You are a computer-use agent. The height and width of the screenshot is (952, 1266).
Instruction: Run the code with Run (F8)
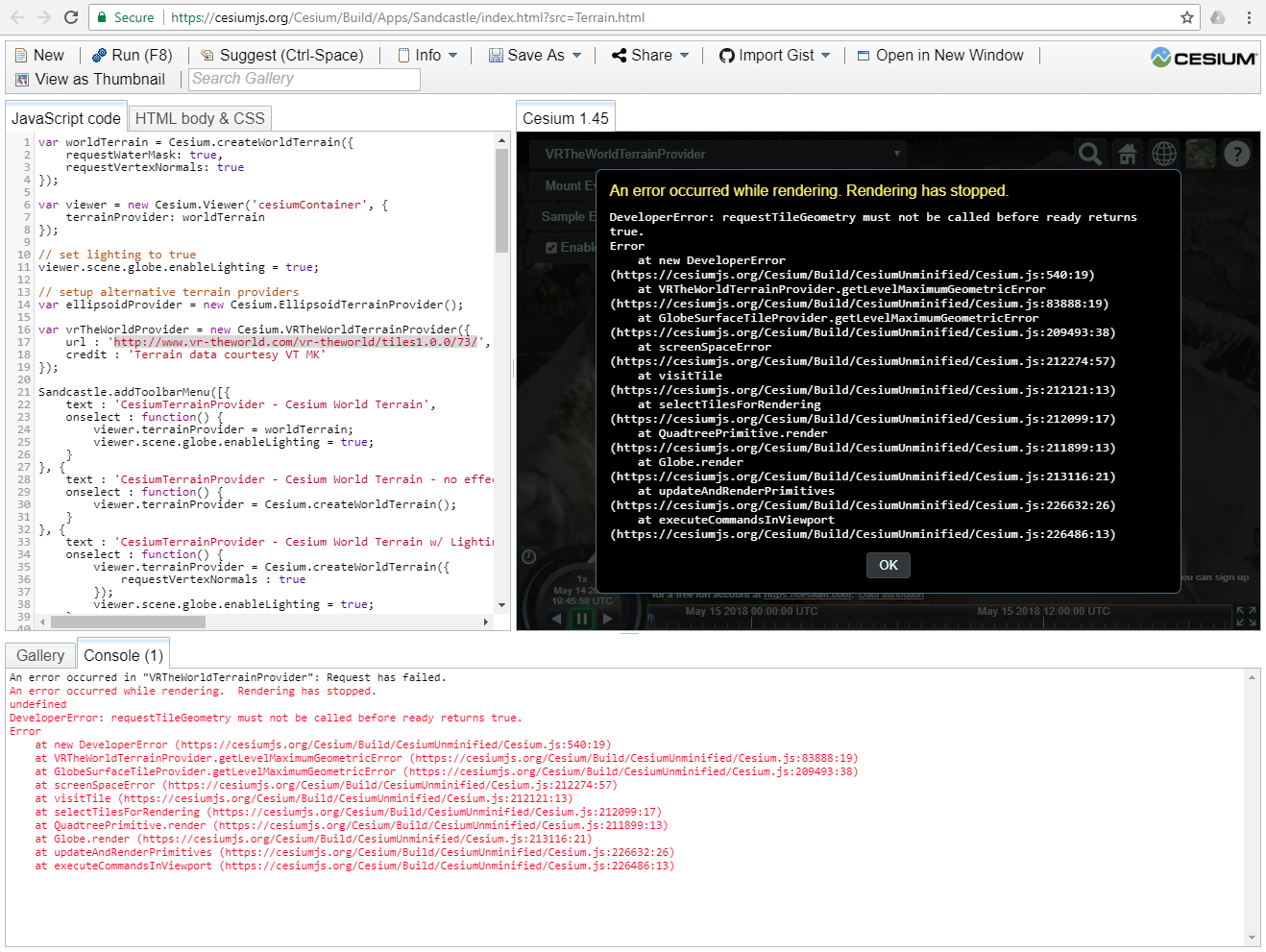coord(132,56)
